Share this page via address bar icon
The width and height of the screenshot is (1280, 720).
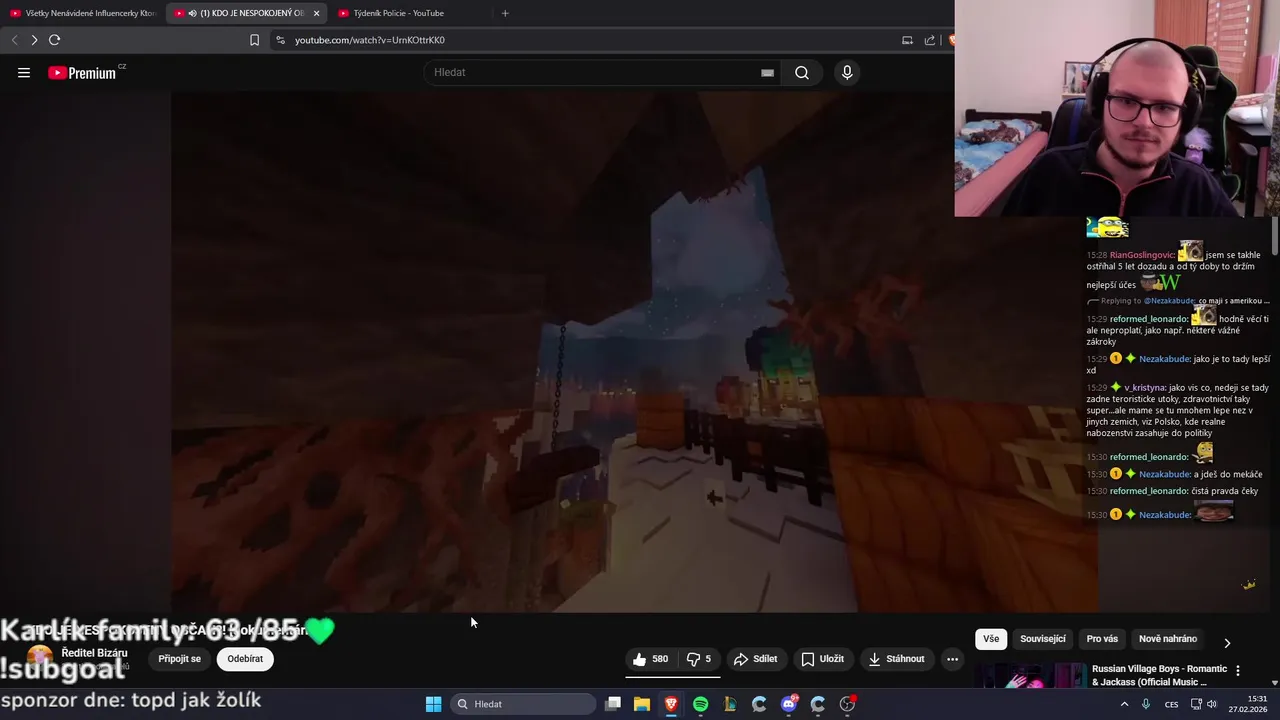click(930, 40)
